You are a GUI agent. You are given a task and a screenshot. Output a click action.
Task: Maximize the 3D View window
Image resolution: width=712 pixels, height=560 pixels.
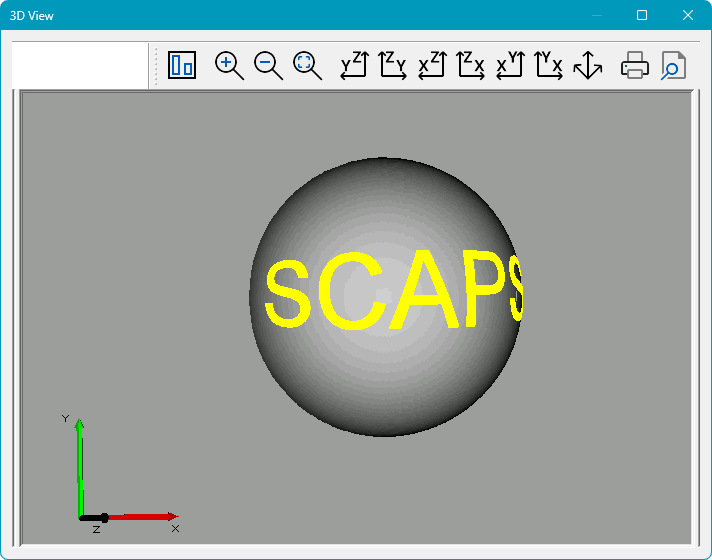tap(642, 15)
